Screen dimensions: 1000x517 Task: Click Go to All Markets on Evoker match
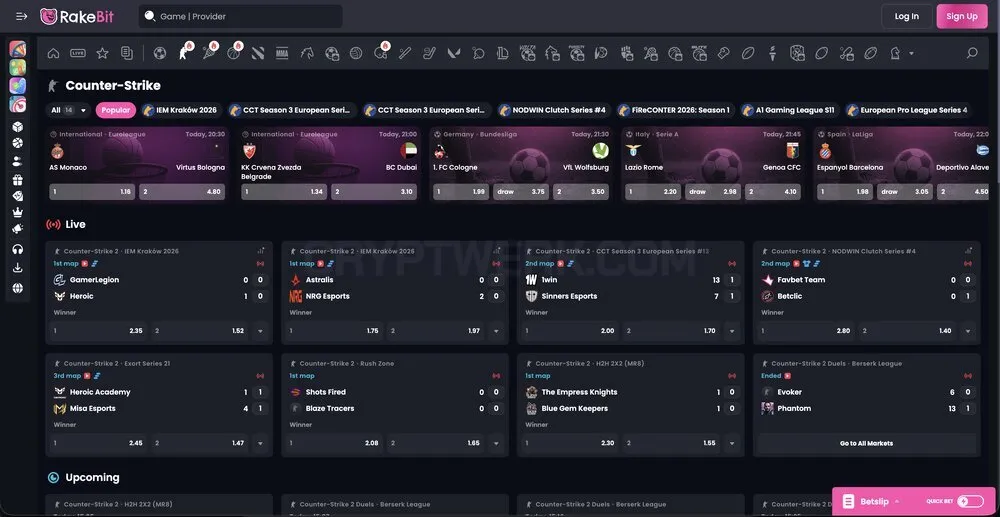[x=866, y=443]
